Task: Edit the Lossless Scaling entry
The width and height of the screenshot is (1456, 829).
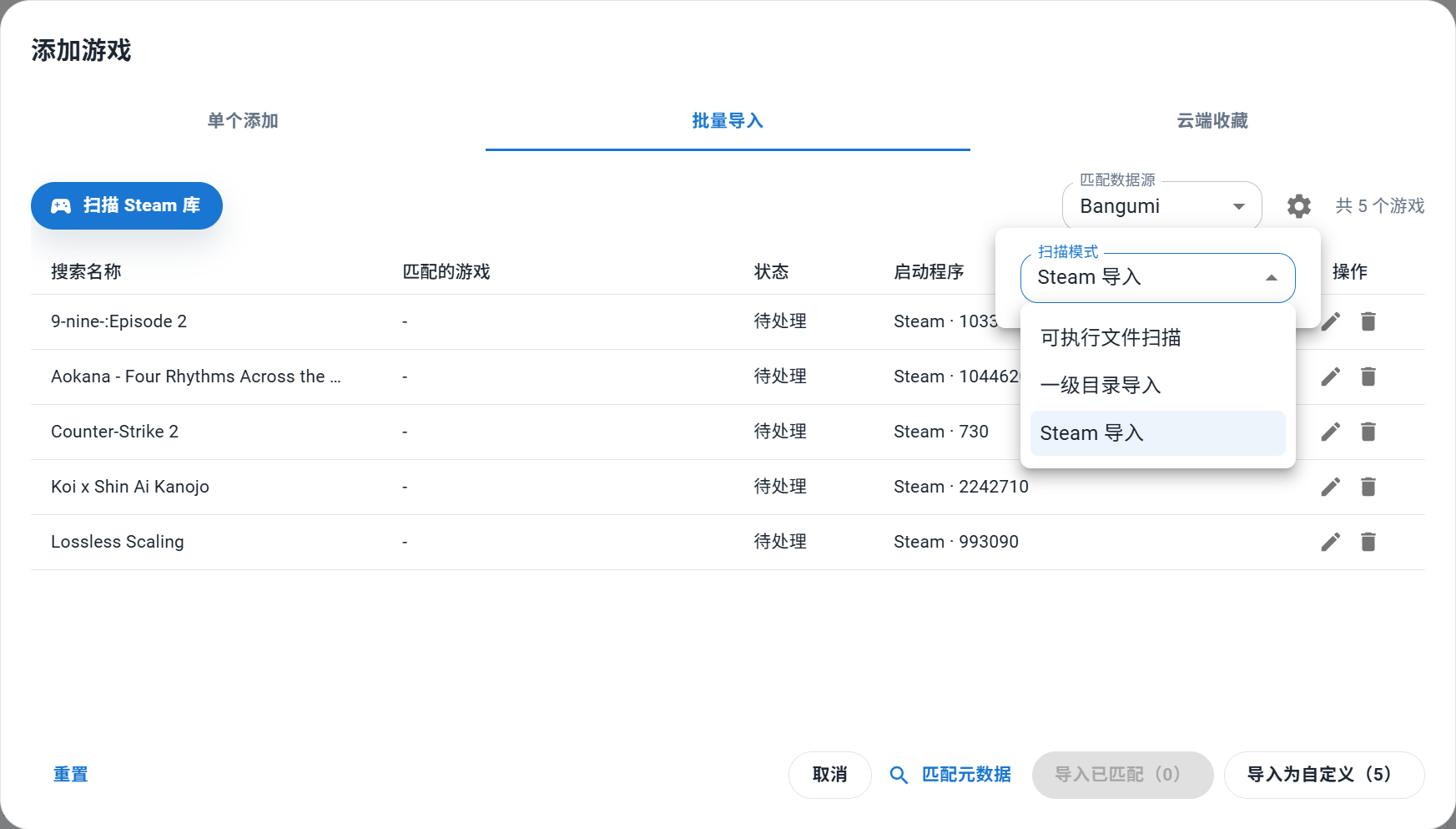Action: click(1331, 542)
